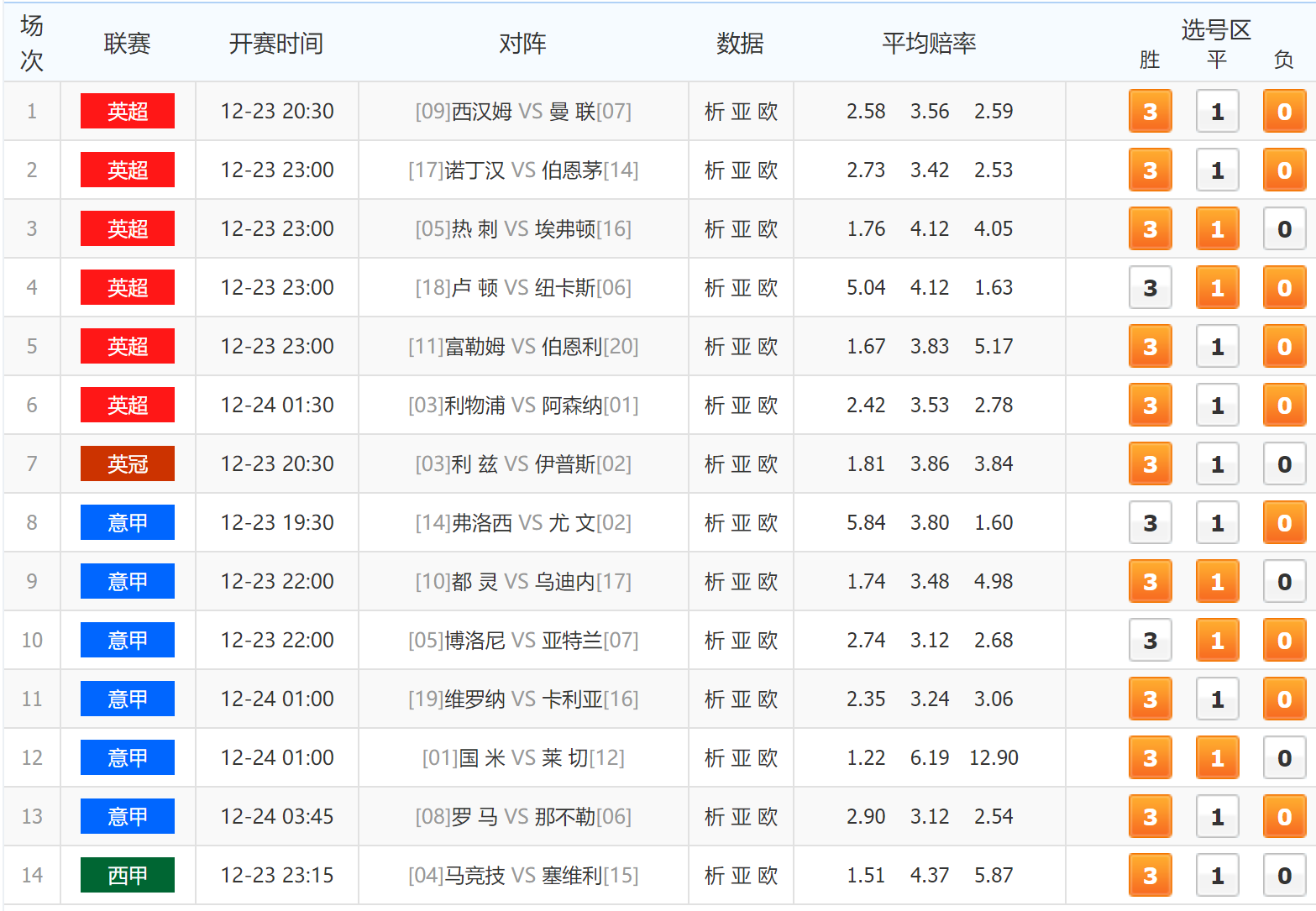This screenshot has height=911, width=1316.
Task: Click the 联赛 column header
Action: (x=128, y=43)
